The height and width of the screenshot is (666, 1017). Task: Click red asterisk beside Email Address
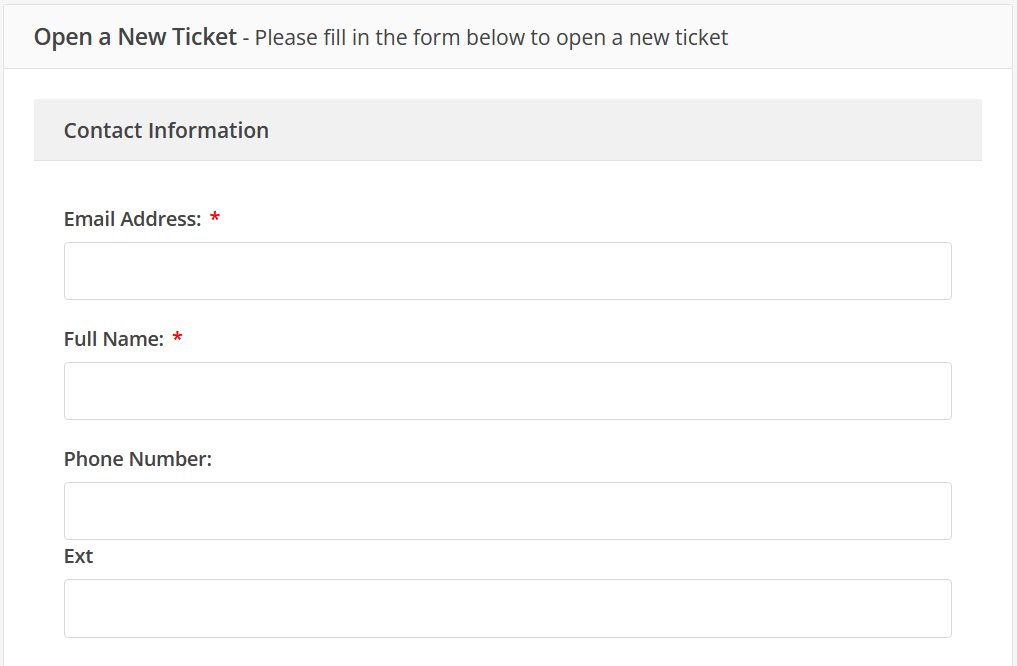215,219
